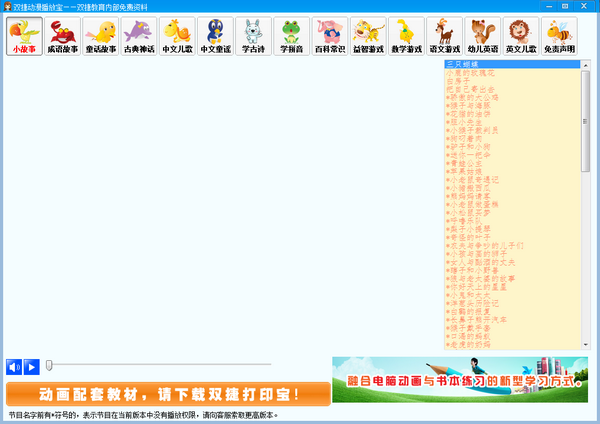Click the story list scrollbar down arrow

585,345
